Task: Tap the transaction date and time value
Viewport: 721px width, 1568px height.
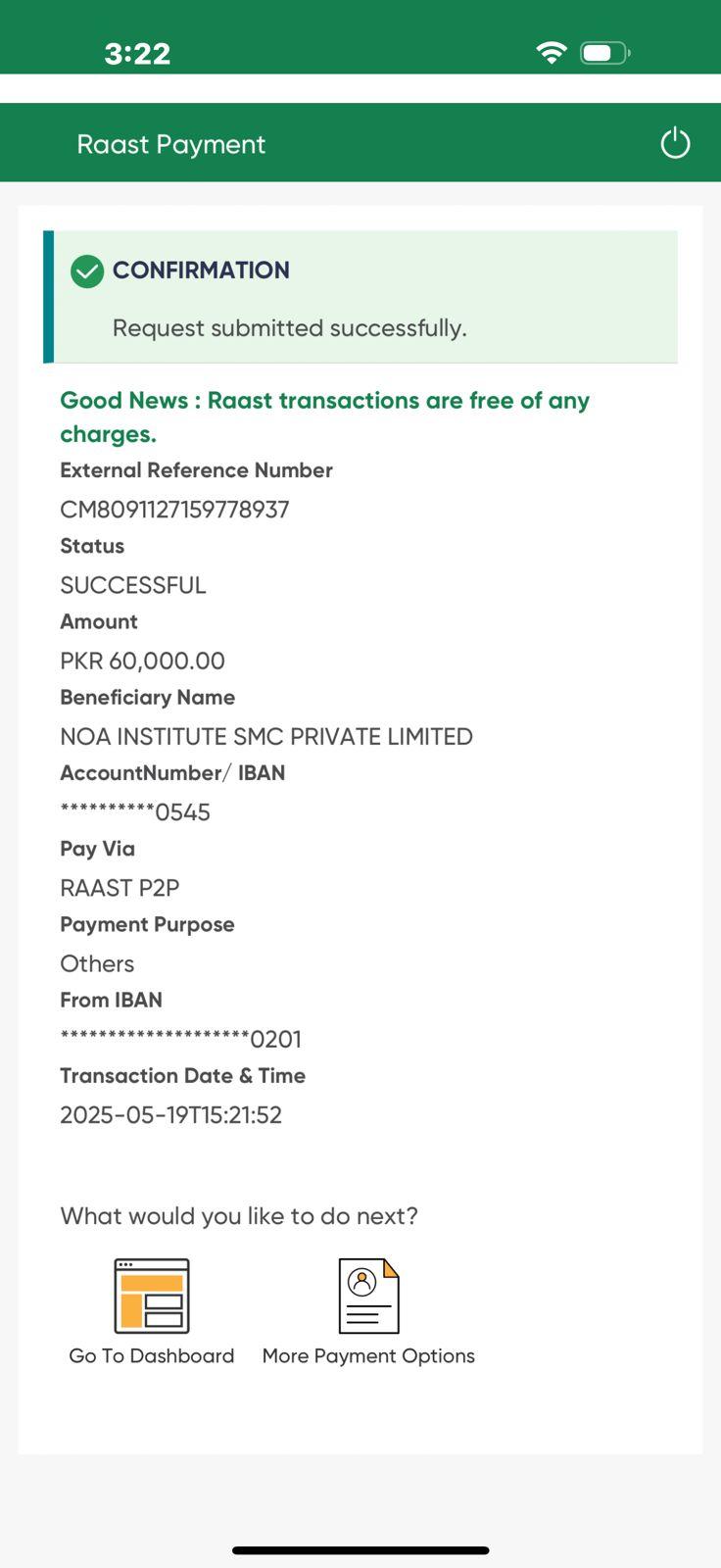Action: pyautogui.click(x=170, y=1115)
